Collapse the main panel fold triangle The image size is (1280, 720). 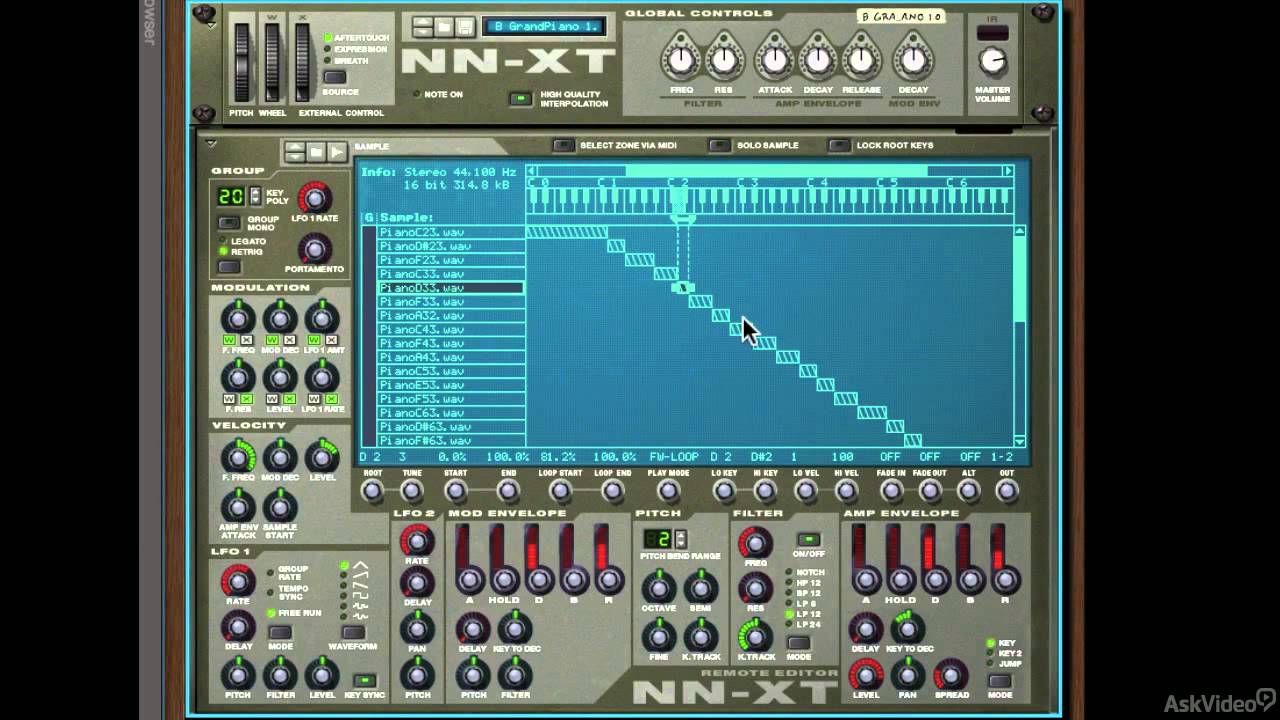pos(211,23)
